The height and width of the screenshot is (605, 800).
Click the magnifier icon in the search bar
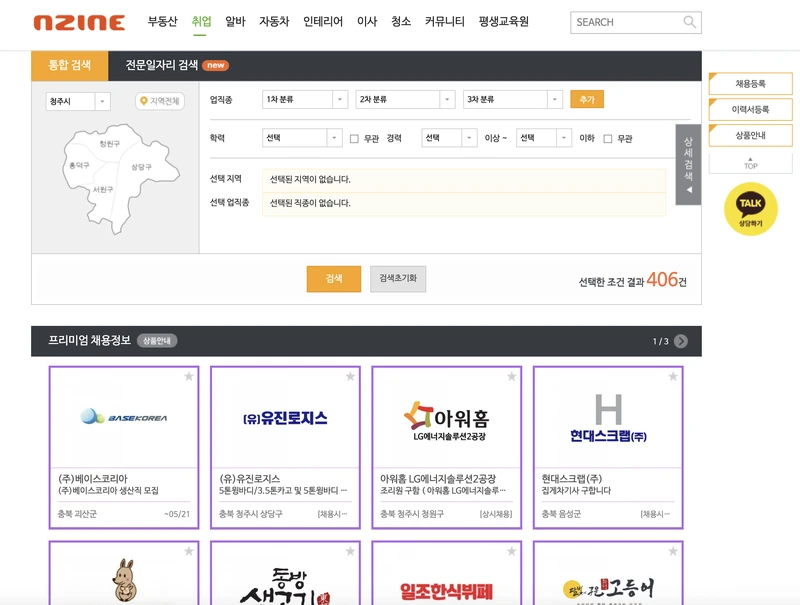tap(689, 20)
